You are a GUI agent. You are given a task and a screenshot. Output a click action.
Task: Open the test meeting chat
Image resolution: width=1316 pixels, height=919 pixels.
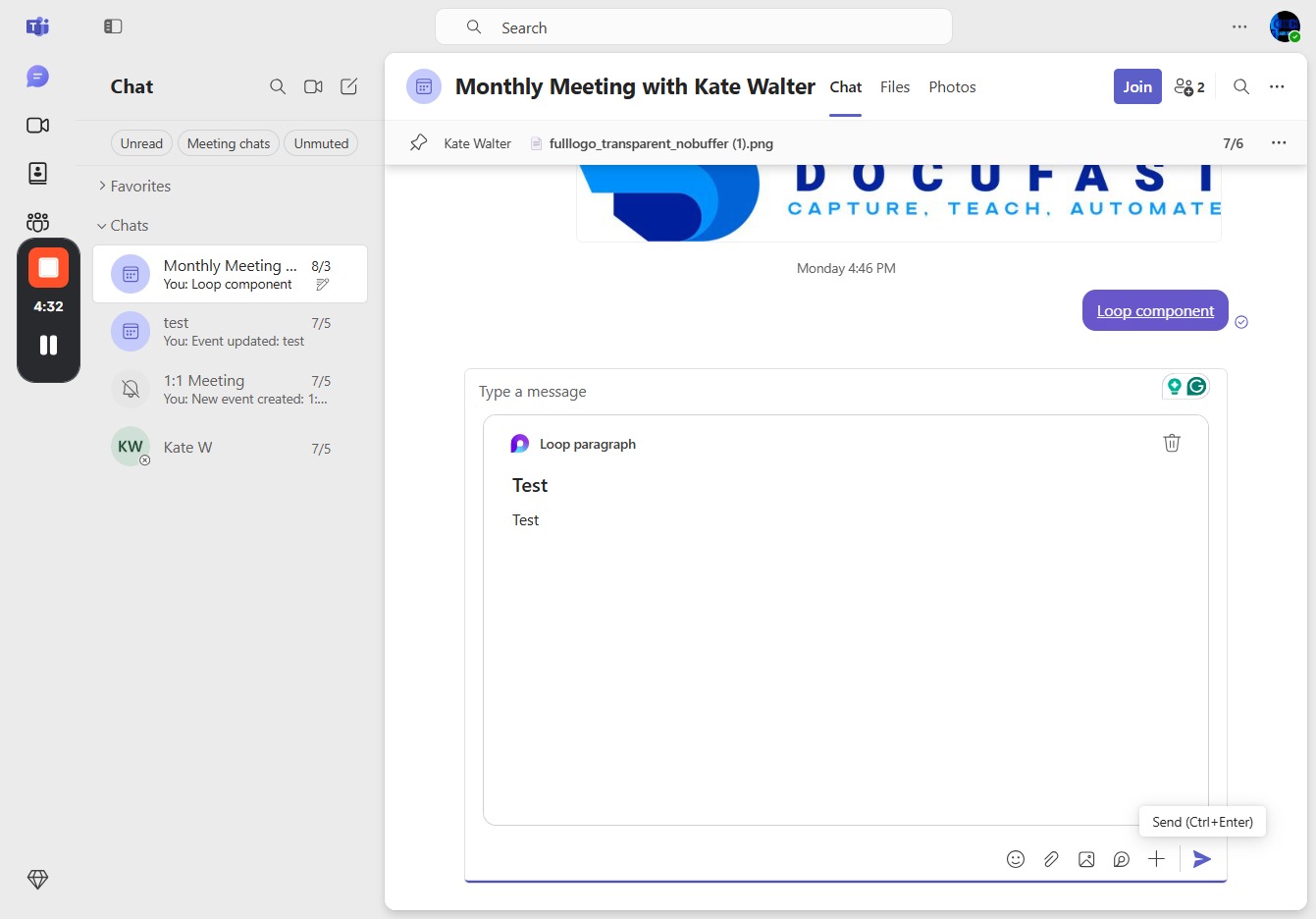click(x=230, y=331)
